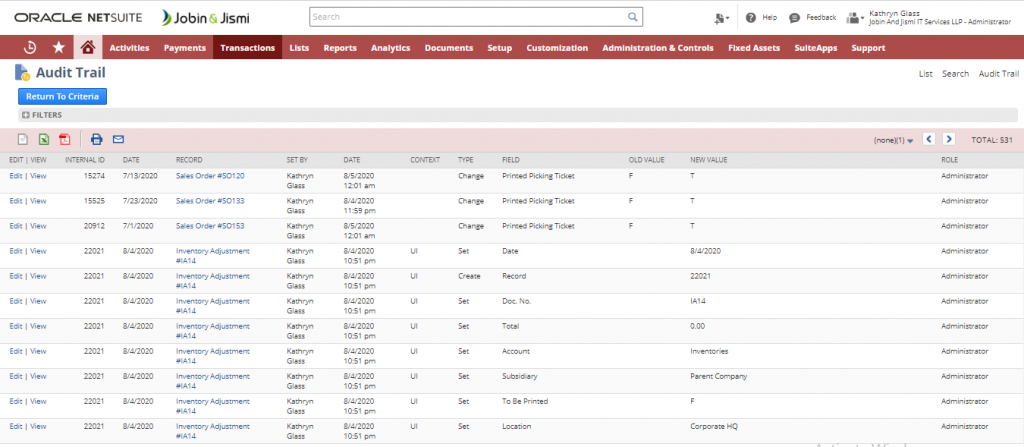Open the Transactions menu
1024x447 pixels.
tap(247, 47)
